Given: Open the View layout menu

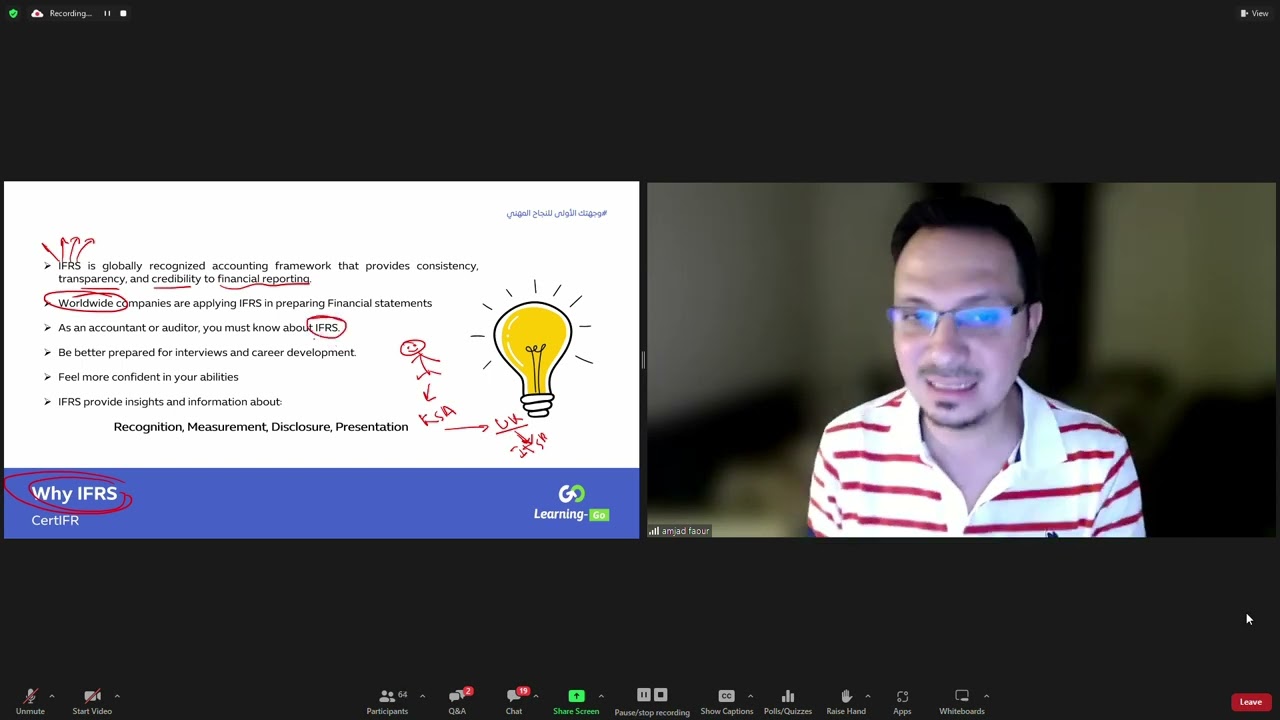Looking at the screenshot, I should 1254,13.
